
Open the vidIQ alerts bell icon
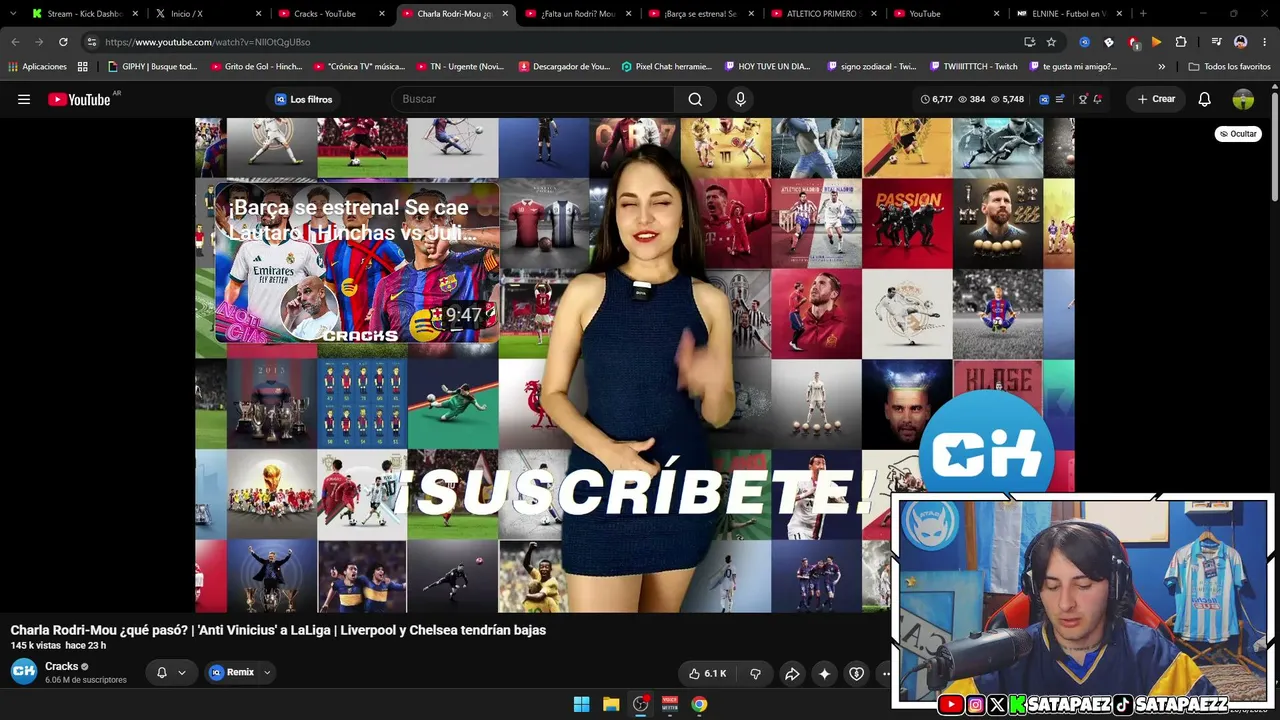point(1097,99)
